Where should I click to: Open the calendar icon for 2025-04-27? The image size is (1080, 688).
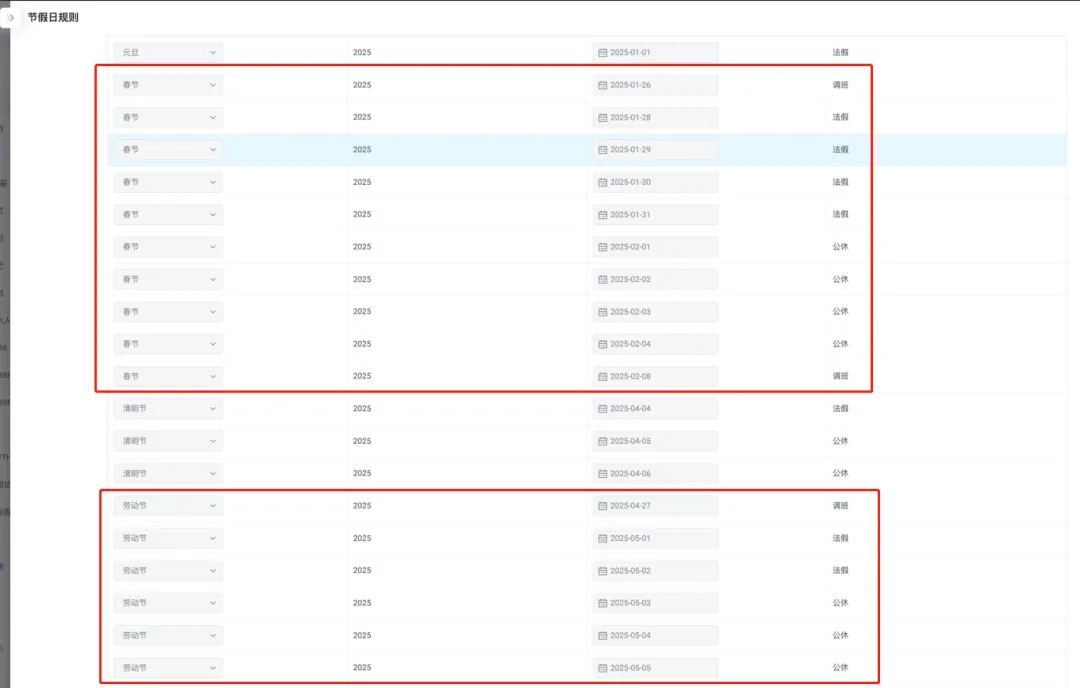(x=602, y=506)
